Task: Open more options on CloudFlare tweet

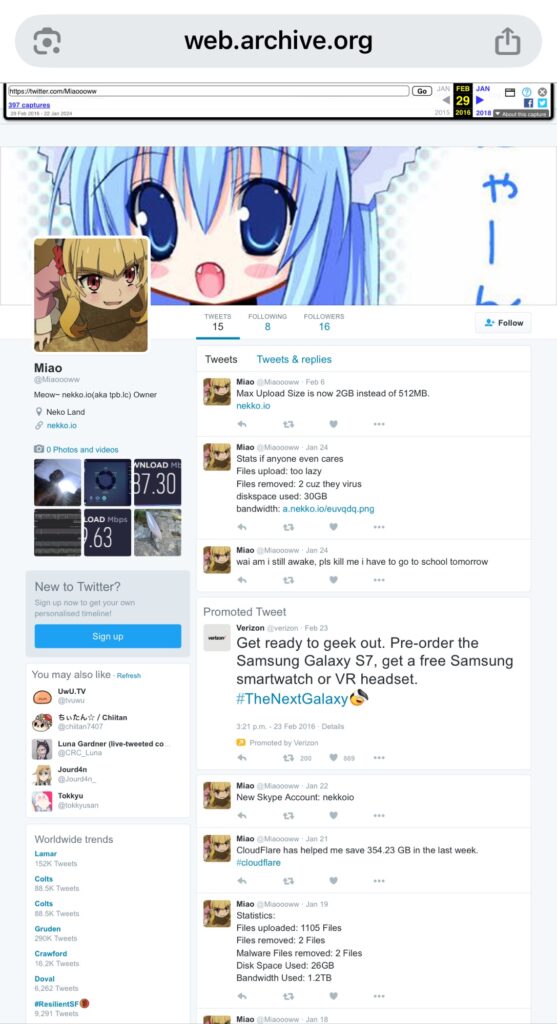Action: [x=379, y=881]
